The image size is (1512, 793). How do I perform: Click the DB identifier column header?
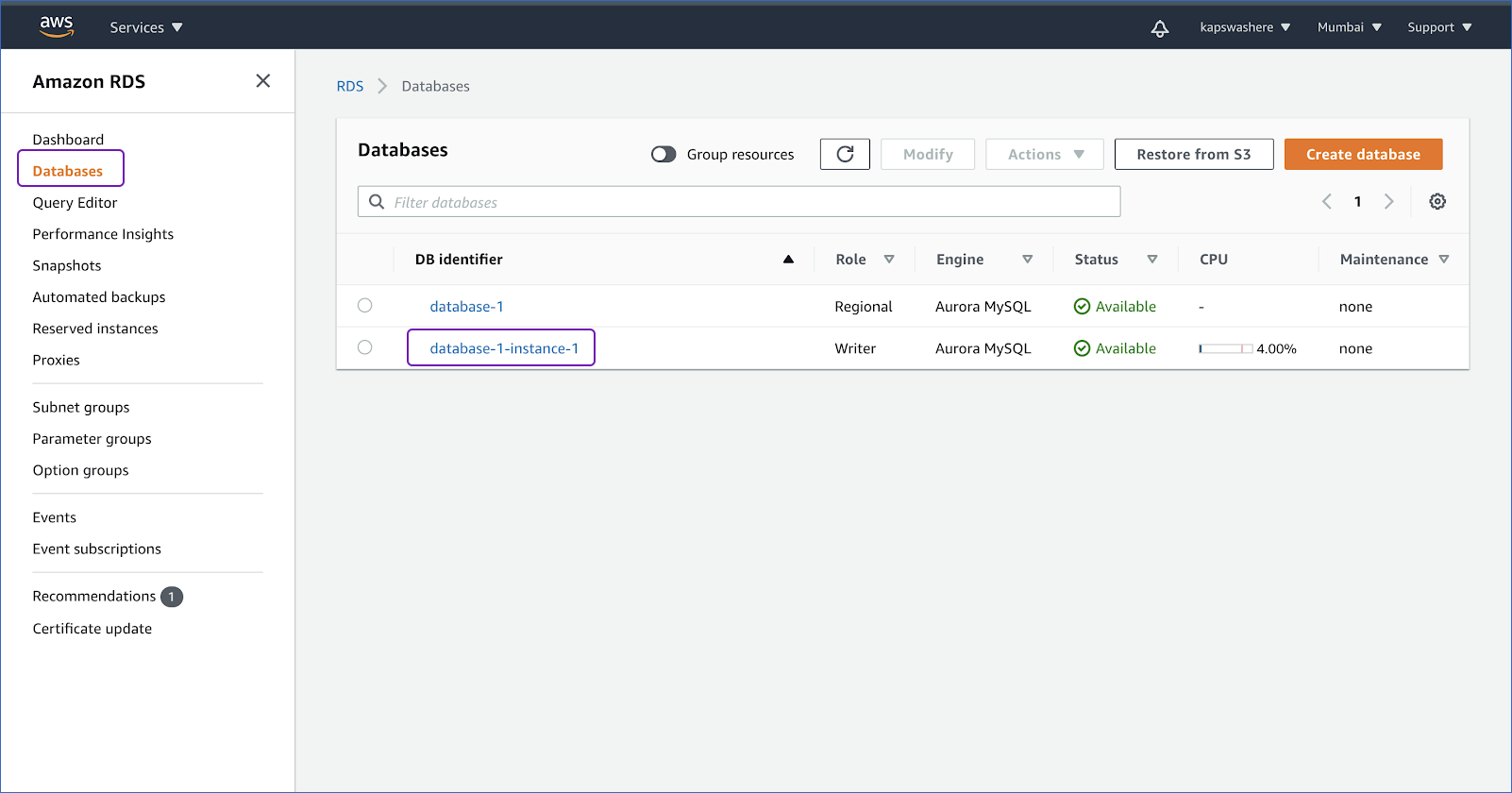459,260
